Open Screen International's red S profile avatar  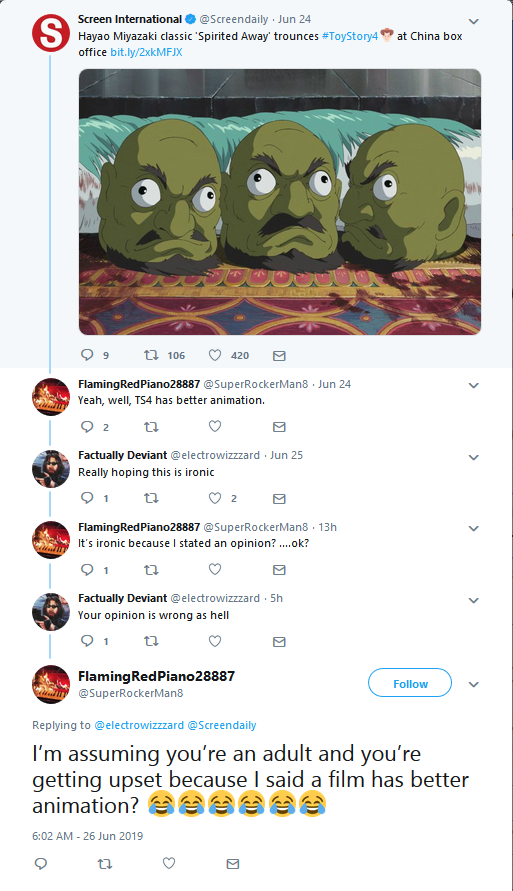click(x=51, y=33)
